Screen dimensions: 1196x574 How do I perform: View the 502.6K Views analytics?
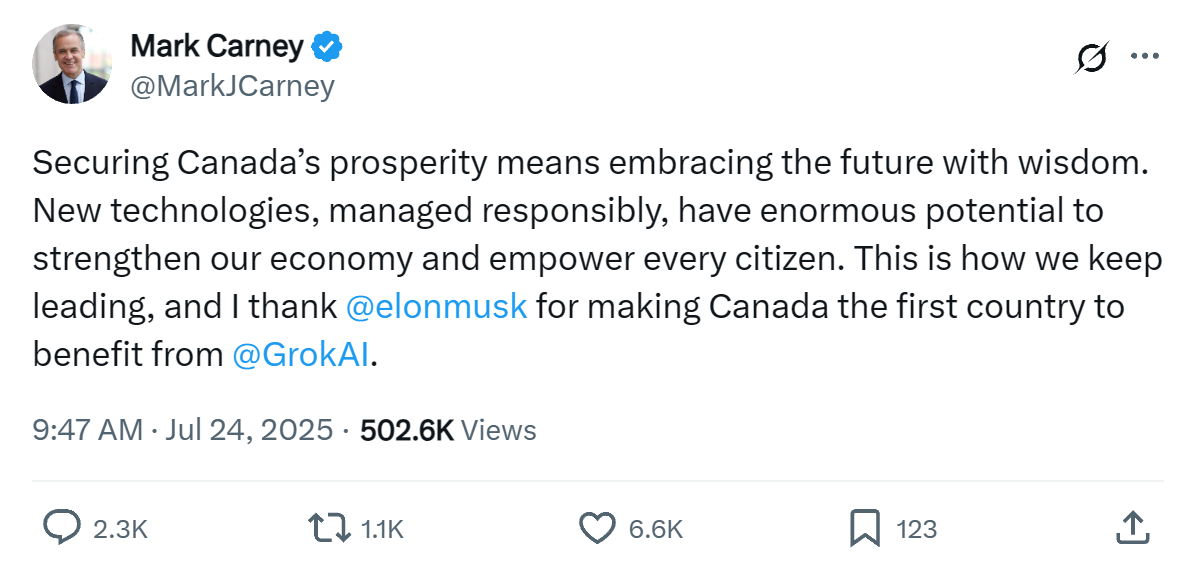448,430
